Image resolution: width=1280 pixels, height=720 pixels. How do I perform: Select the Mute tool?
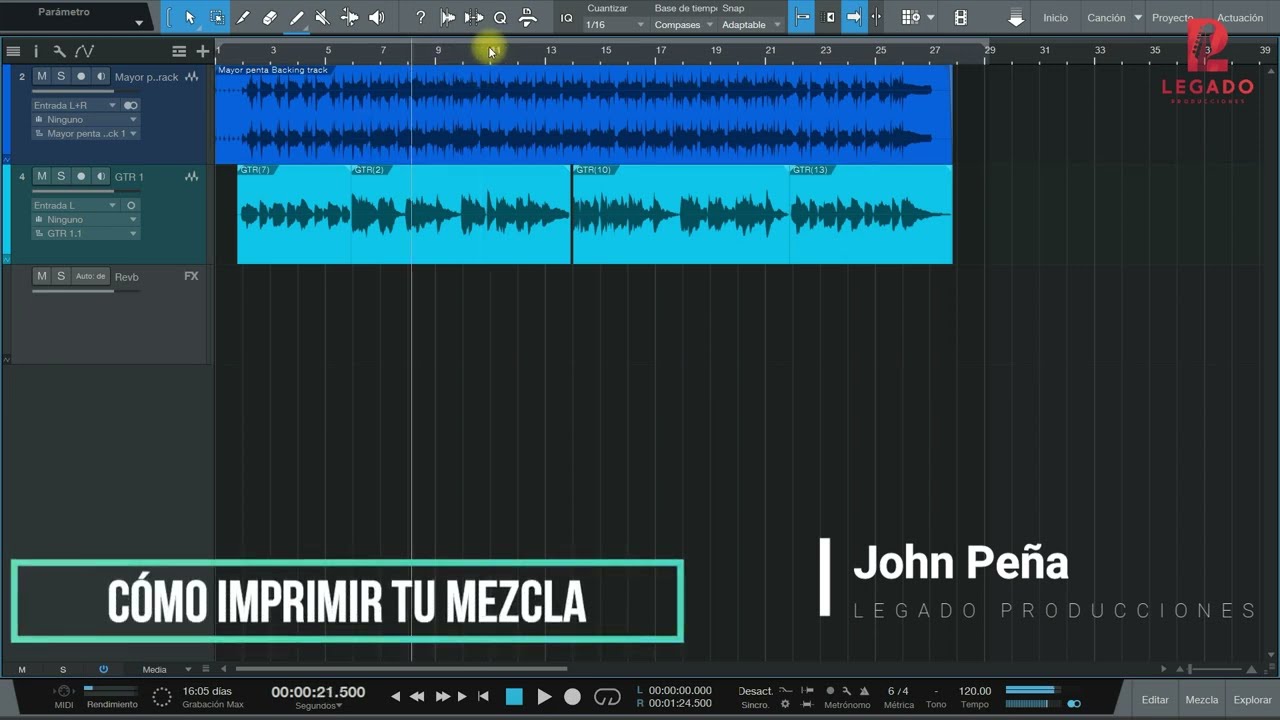(322, 17)
